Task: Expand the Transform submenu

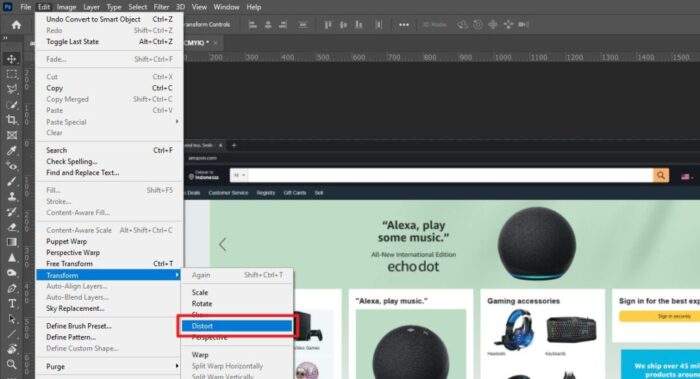Action: coord(109,275)
